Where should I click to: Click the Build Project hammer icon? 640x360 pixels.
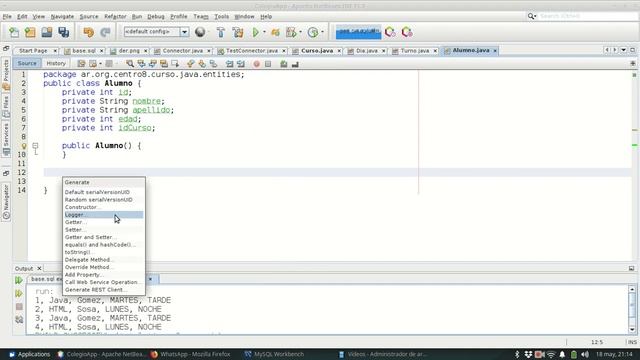pos(221,32)
